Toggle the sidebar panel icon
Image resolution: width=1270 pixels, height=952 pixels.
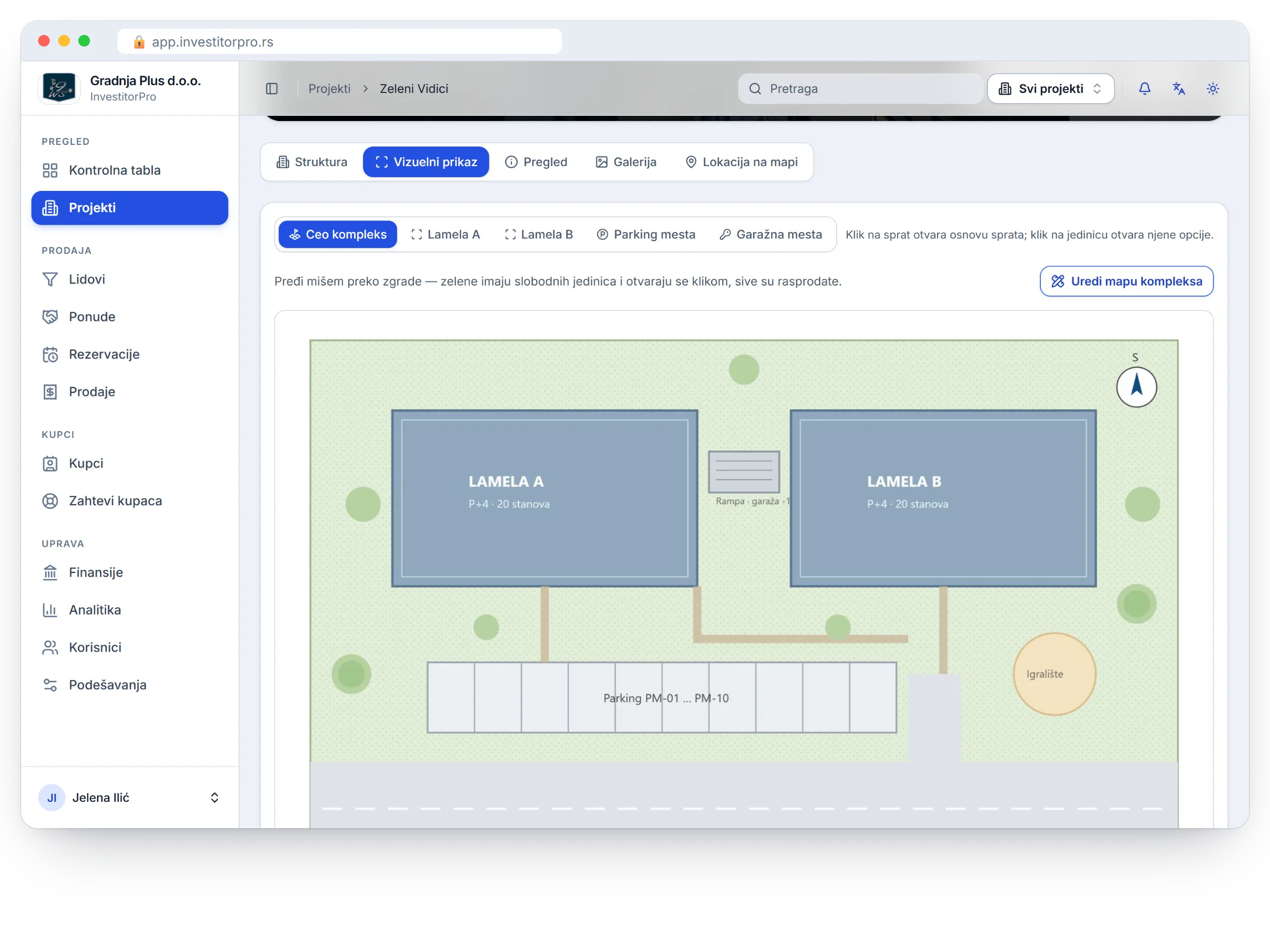click(x=271, y=88)
